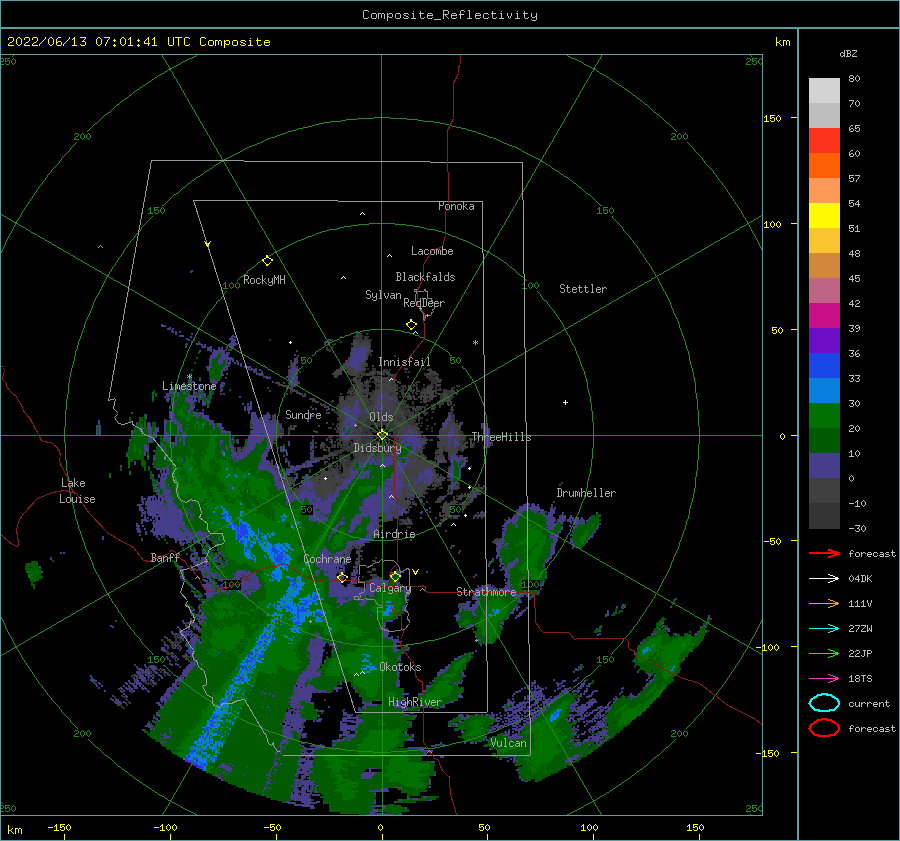Click the 42 dBZ pink swatch
The height and width of the screenshot is (841, 900).
[824, 315]
